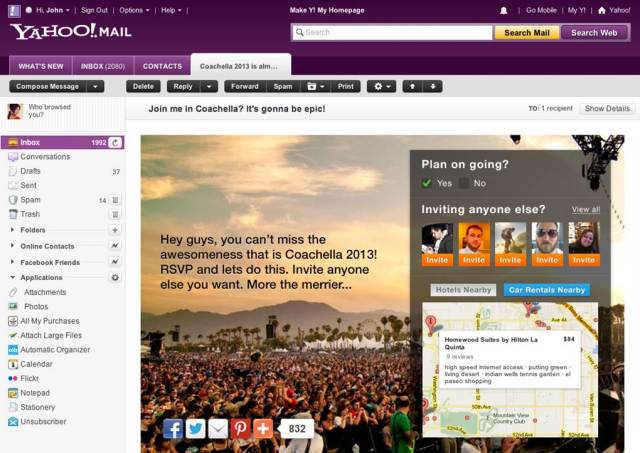Image resolution: width=640 pixels, height=453 pixels.
Task: Share the email on Twitter
Action: click(x=196, y=429)
